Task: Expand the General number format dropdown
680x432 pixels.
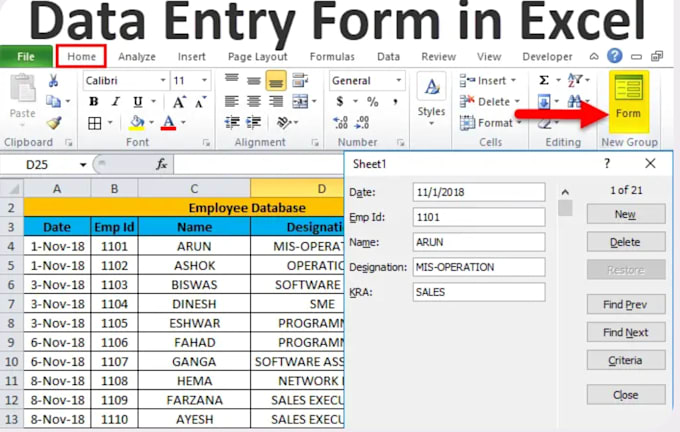Action: [x=398, y=80]
